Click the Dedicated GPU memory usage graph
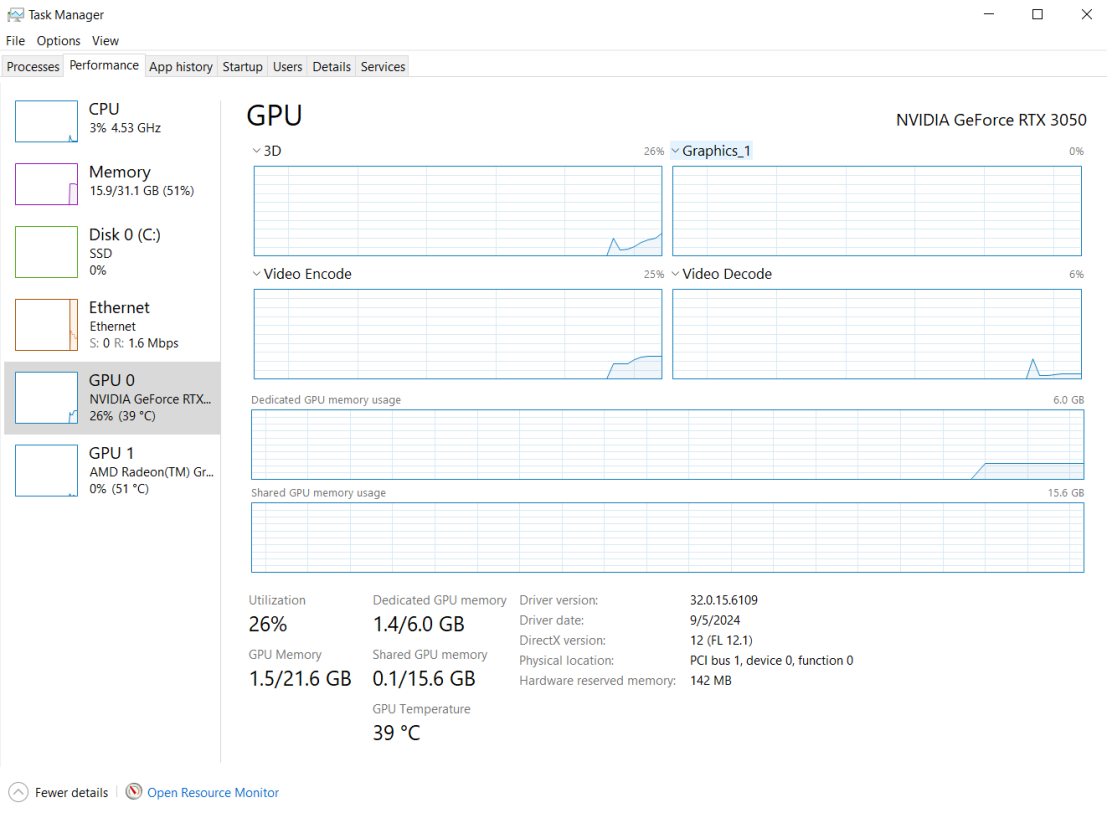This screenshot has width=1107, height=813. pyautogui.click(x=667, y=444)
